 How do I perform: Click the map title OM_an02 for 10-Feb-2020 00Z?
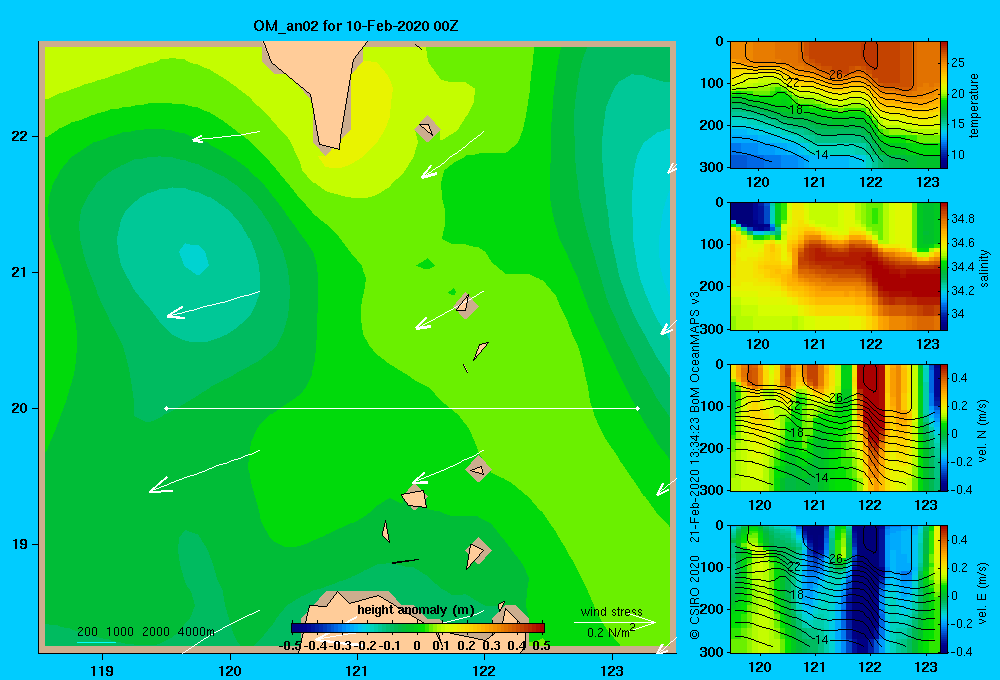click(356, 26)
